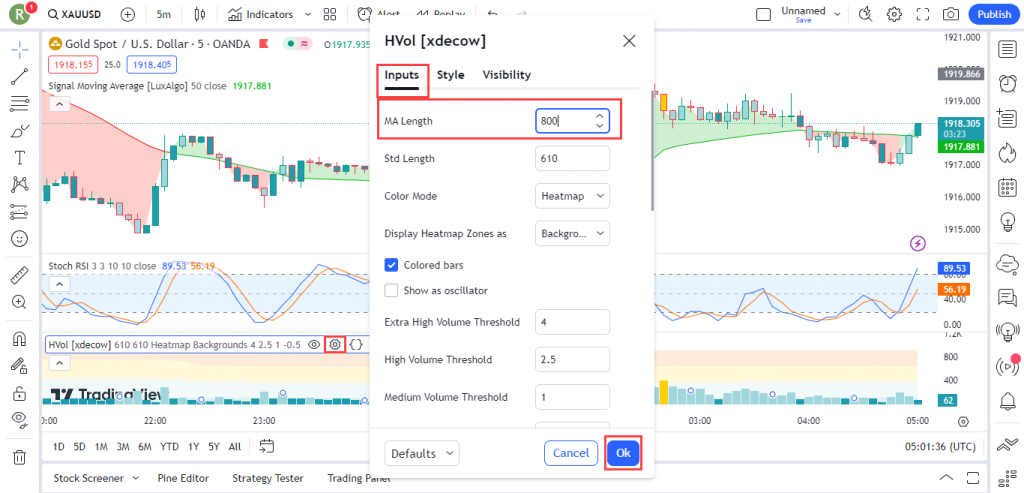Select the YTD time range
Image resolution: width=1024 pixels, height=493 pixels.
169,447
